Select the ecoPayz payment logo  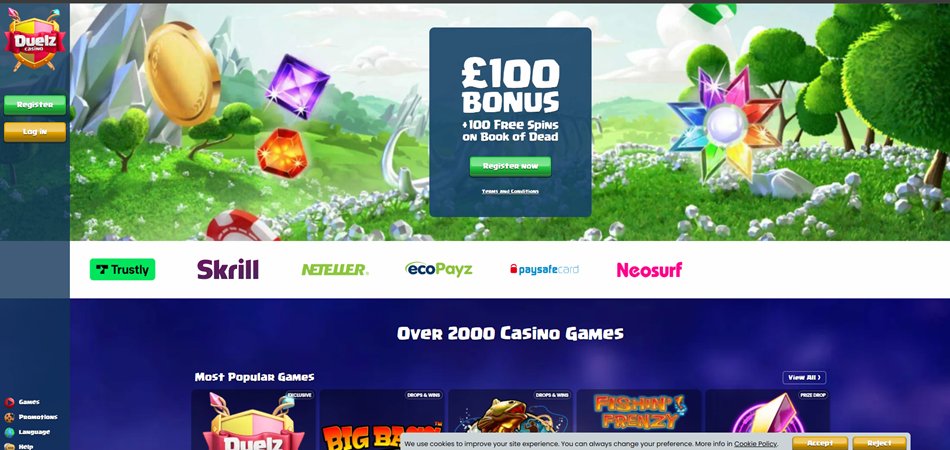tap(439, 270)
